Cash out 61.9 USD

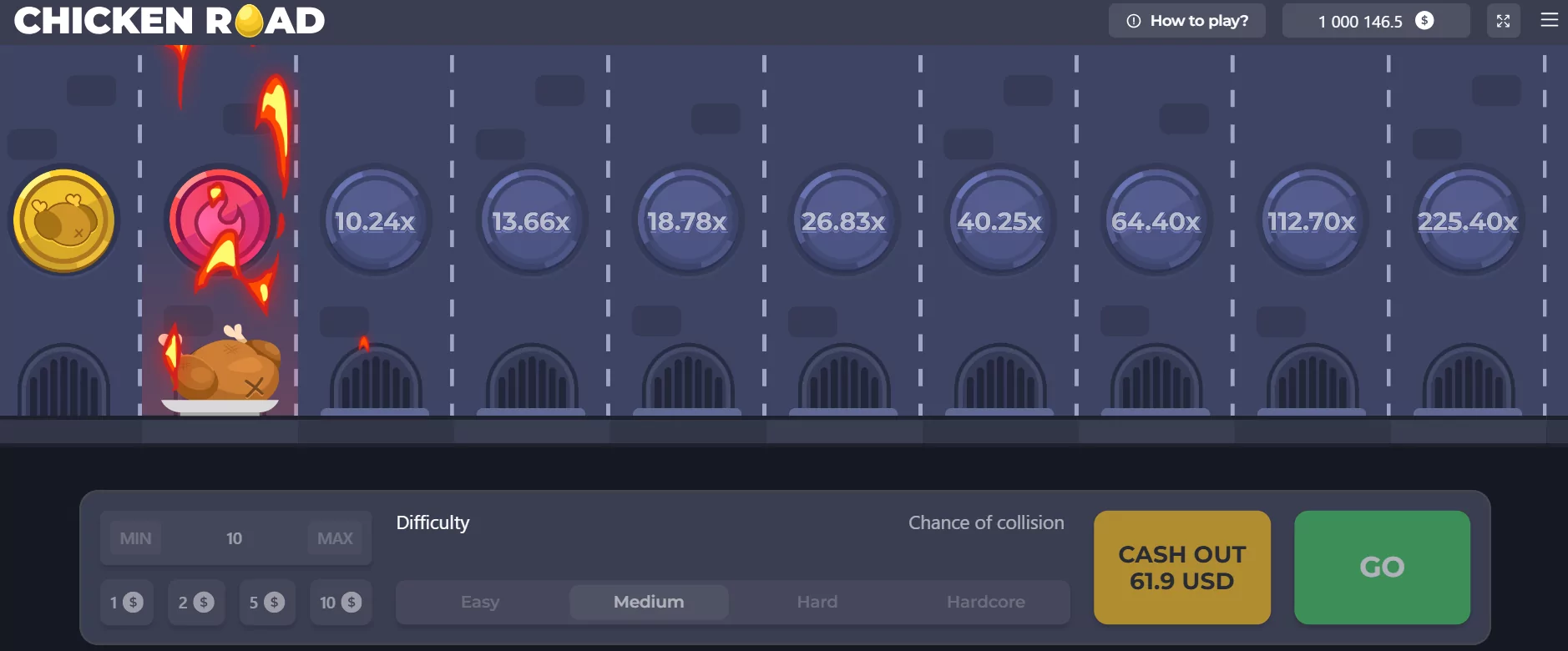pos(1181,568)
